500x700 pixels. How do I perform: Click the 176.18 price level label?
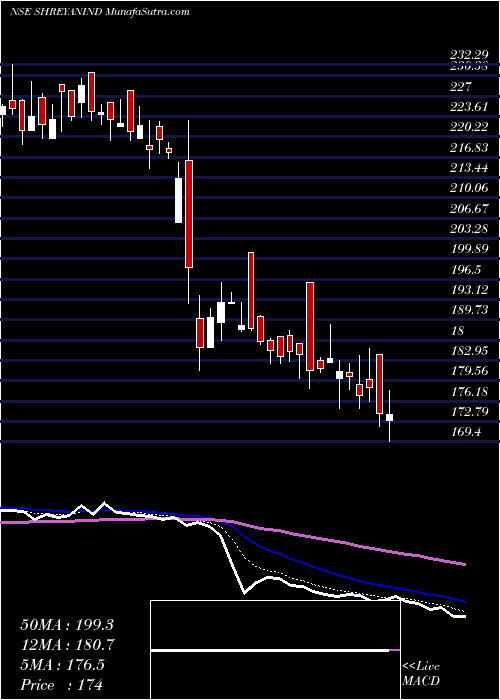click(x=469, y=392)
